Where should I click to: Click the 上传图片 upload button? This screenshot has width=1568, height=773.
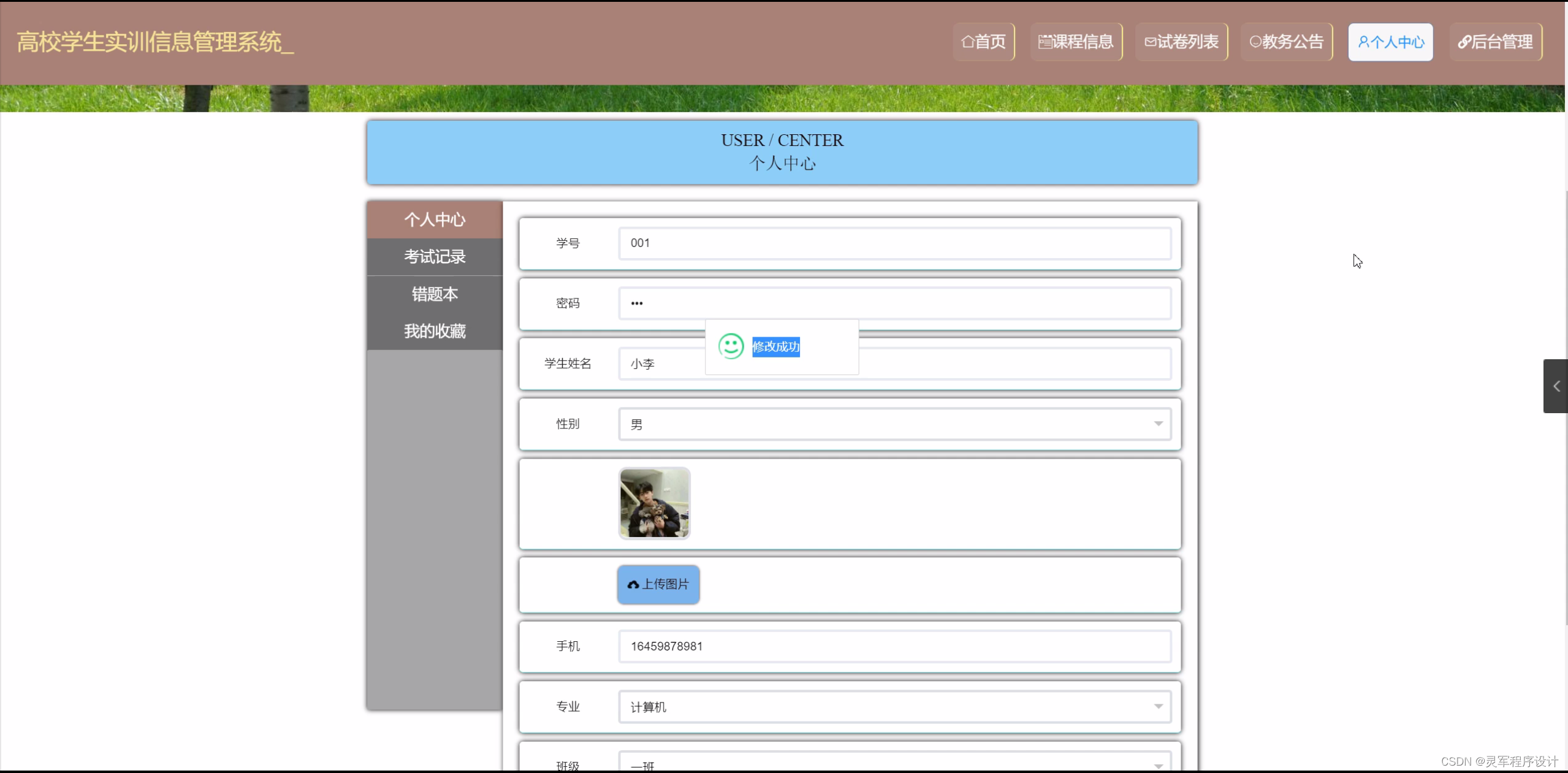(x=658, y=584)
